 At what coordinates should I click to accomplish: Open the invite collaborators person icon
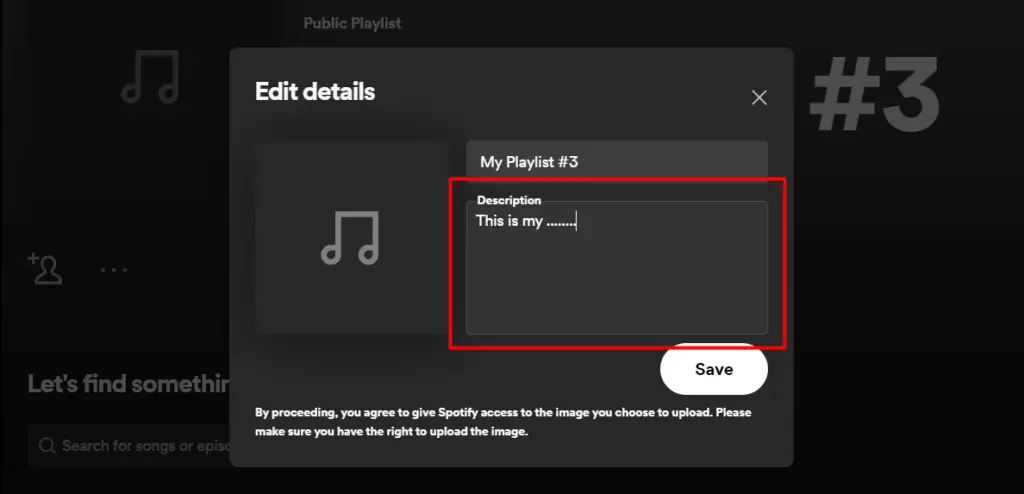(45, 269)
